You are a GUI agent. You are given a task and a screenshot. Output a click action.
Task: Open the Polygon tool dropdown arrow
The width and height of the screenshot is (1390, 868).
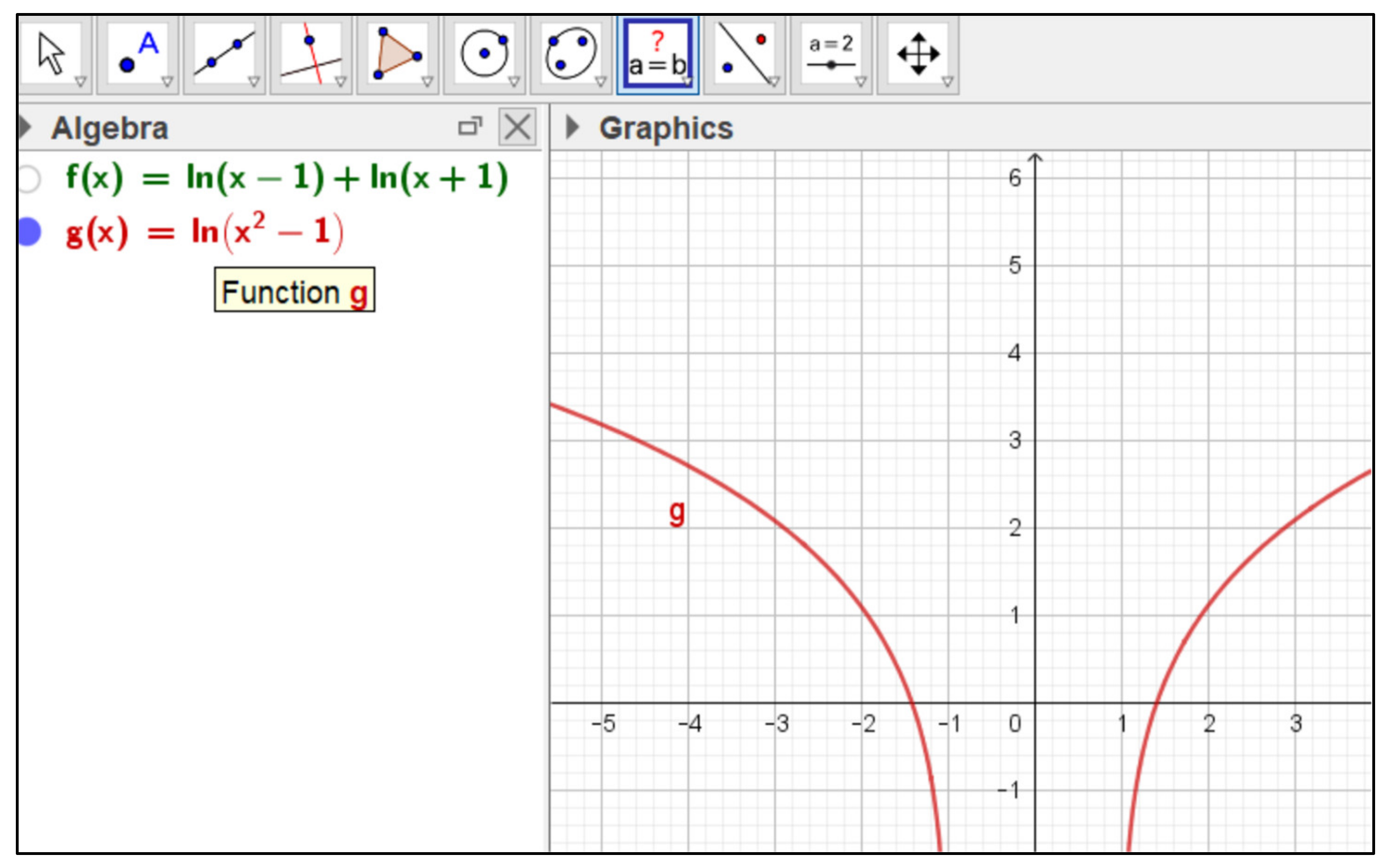point(427,81)
